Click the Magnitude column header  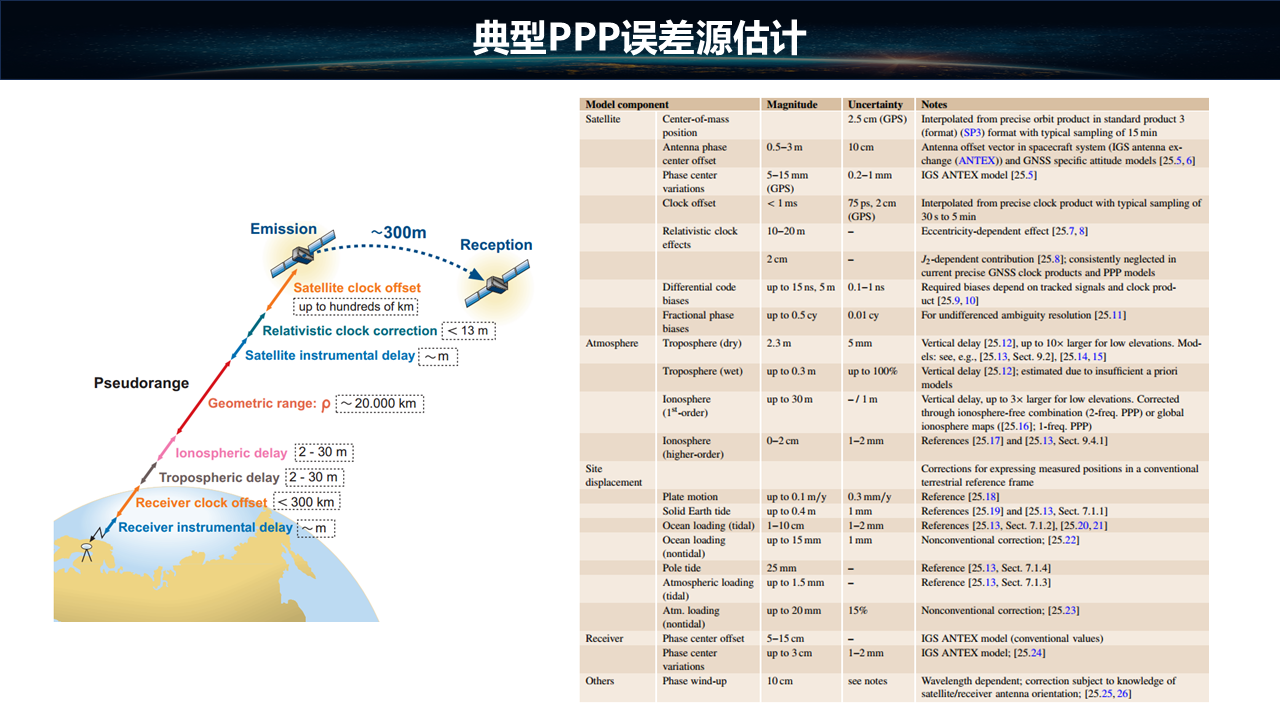pos(791,104)
